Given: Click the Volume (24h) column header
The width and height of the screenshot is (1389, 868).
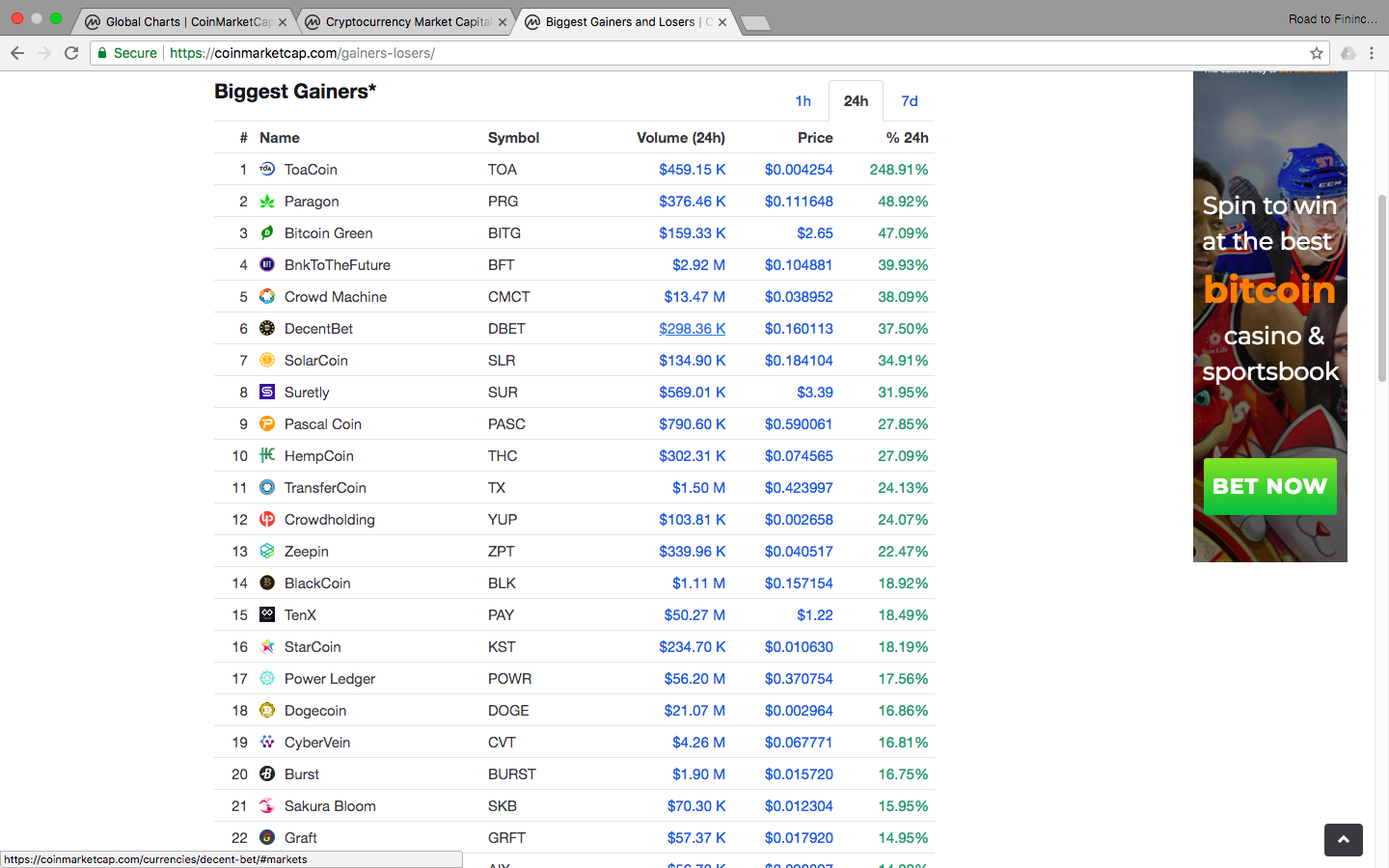Looking at the screenshot, I should 681,138.
